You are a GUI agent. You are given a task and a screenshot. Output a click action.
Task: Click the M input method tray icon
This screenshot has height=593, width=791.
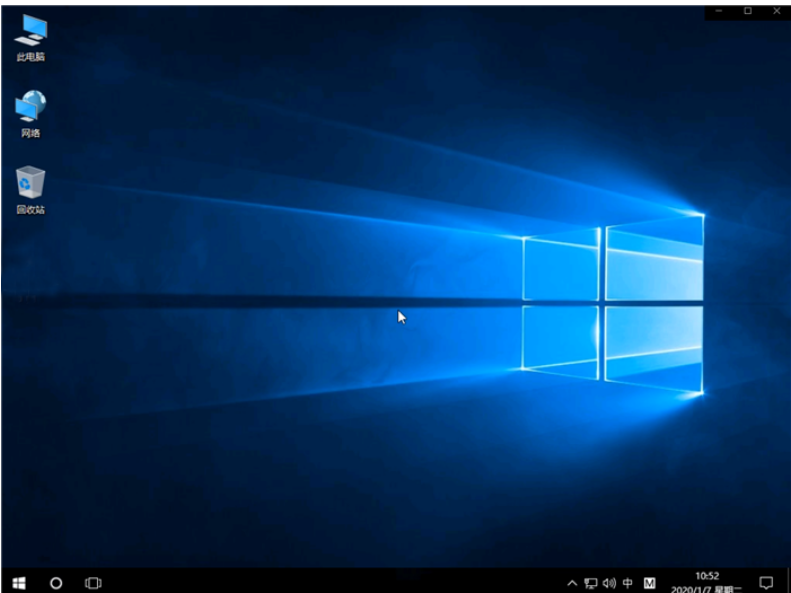[650, 582]
